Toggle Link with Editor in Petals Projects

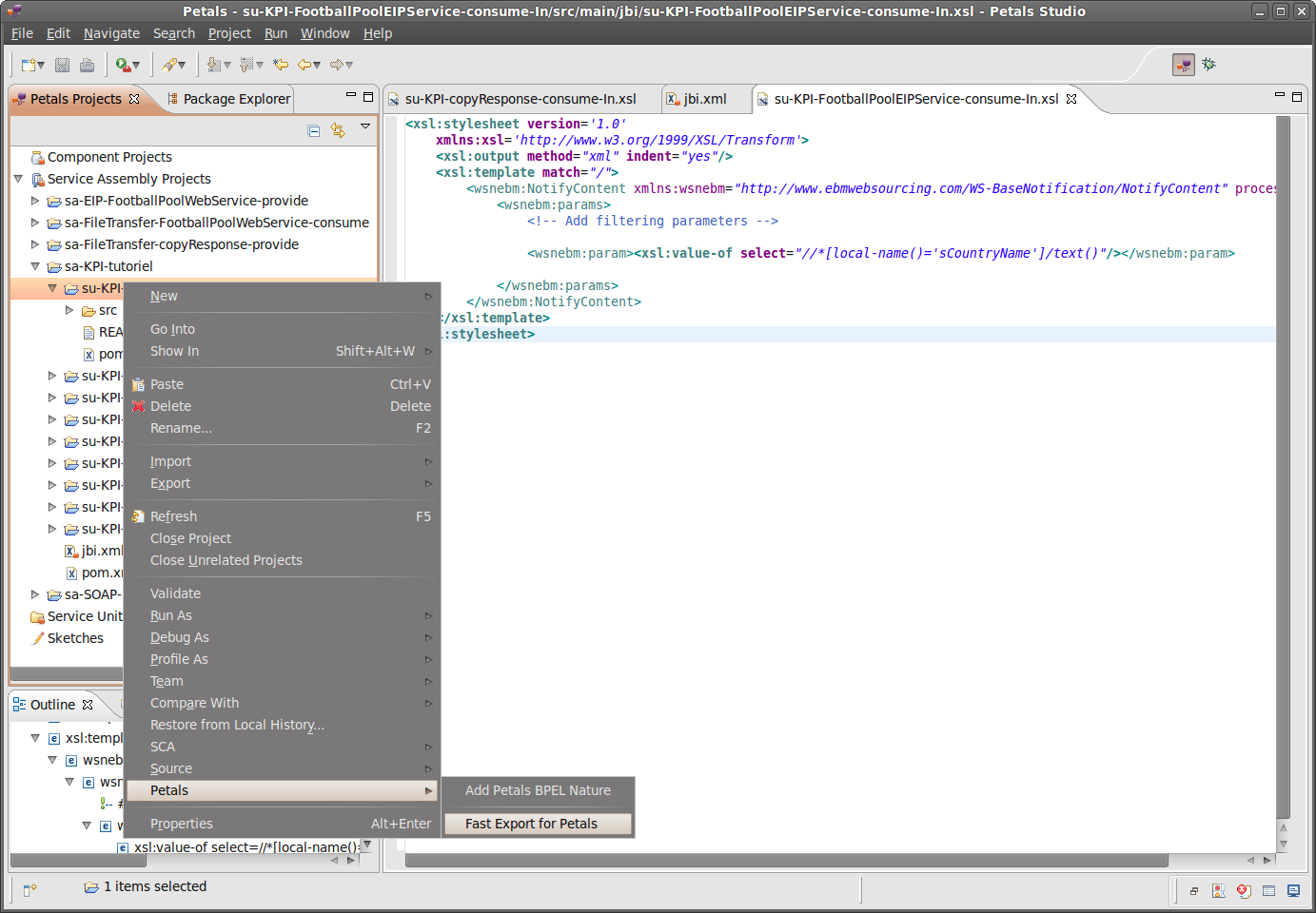(x=338, y=130)
